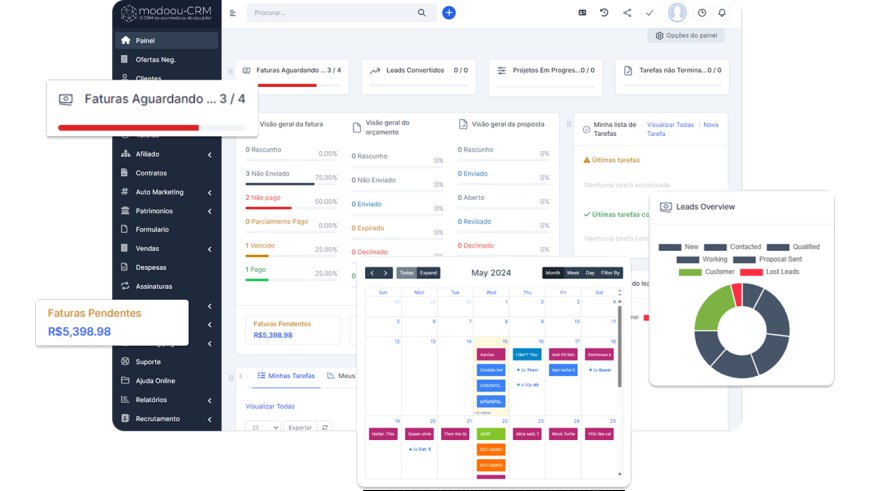
Task: Click the calendar Expand button
Action: (428, 273)
